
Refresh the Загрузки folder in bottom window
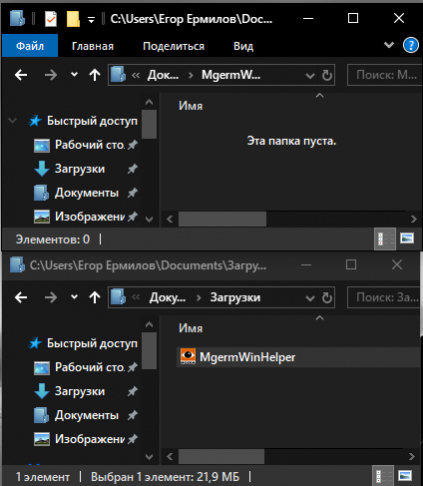[x=327, y=298]
